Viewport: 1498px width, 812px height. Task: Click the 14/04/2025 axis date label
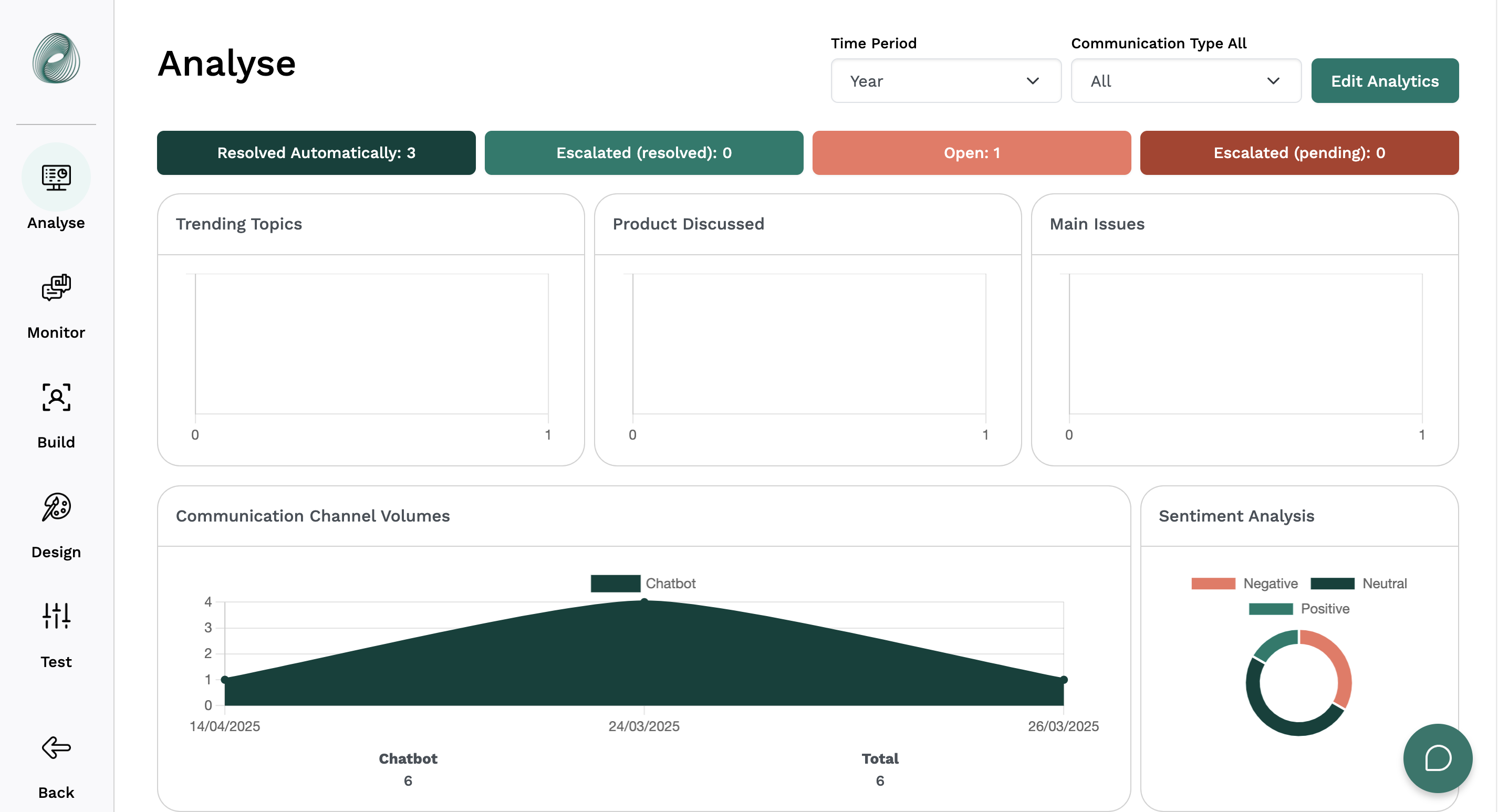225,726
